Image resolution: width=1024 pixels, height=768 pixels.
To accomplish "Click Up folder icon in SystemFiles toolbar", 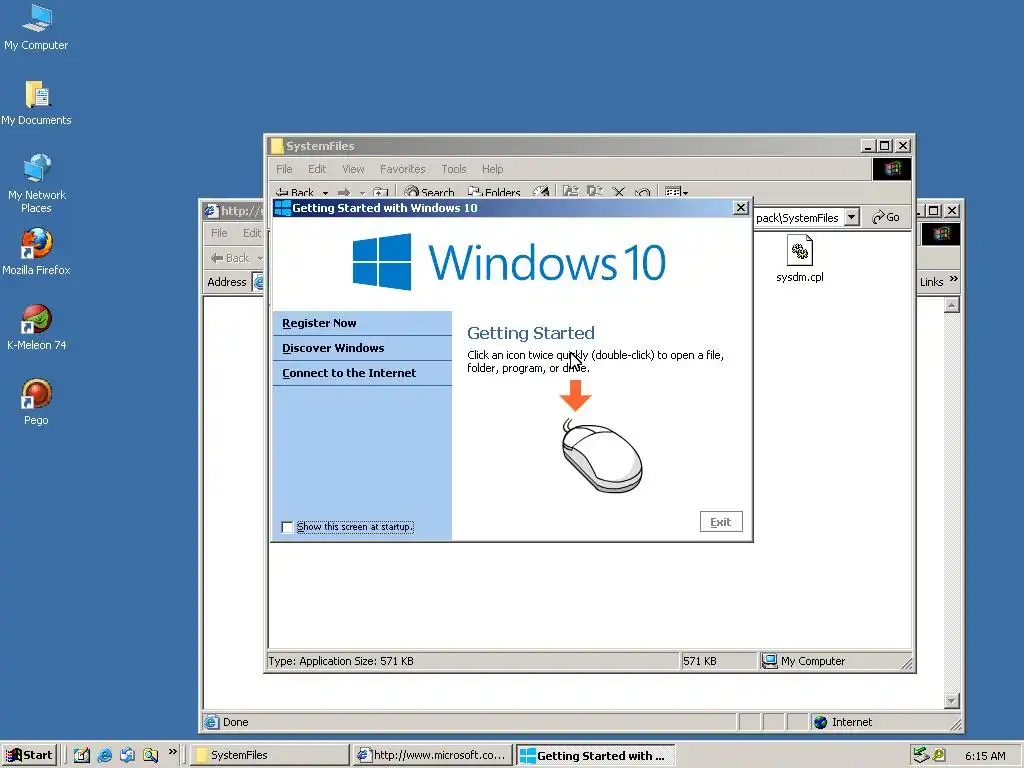I will click(380, 192).
